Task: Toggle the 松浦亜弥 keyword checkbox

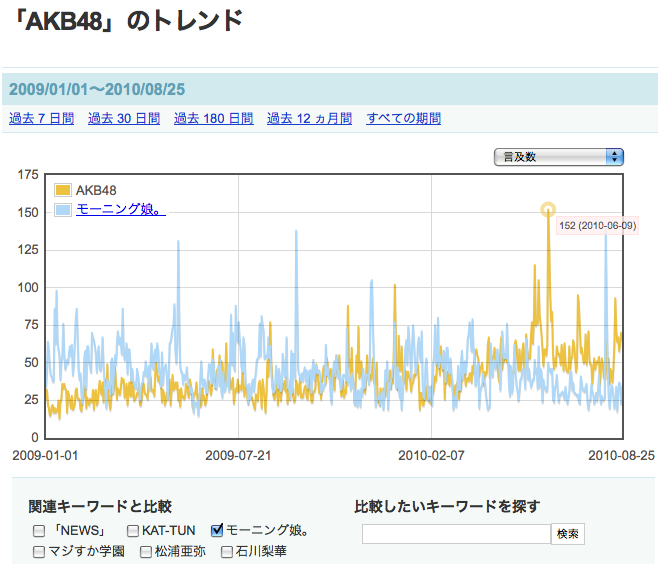Action: pos(146,551)
